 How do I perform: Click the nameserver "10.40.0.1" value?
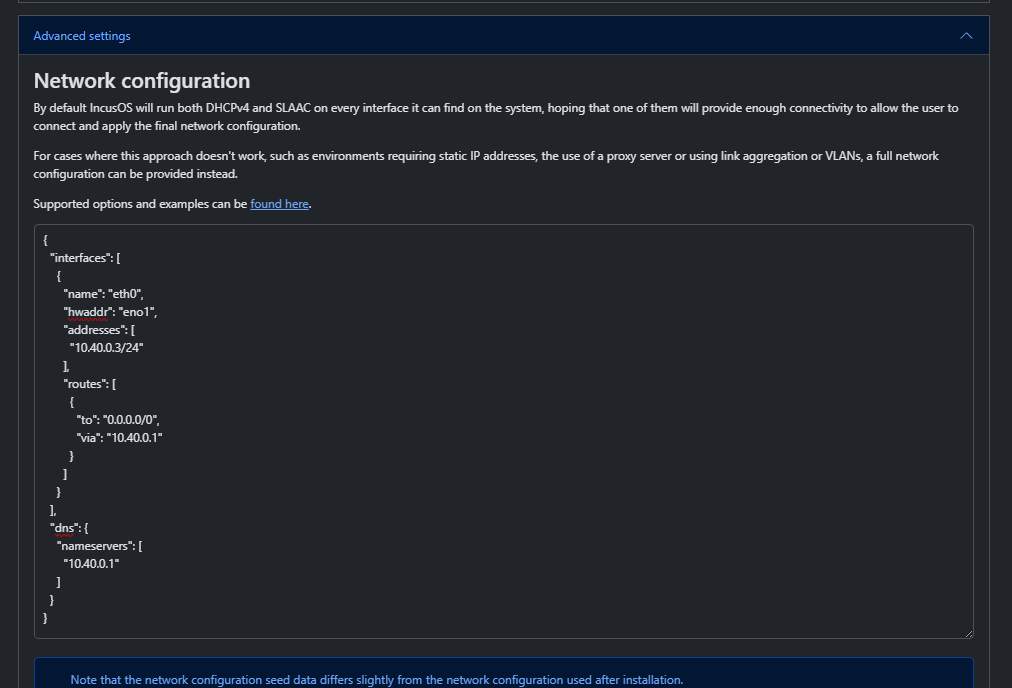91,564
